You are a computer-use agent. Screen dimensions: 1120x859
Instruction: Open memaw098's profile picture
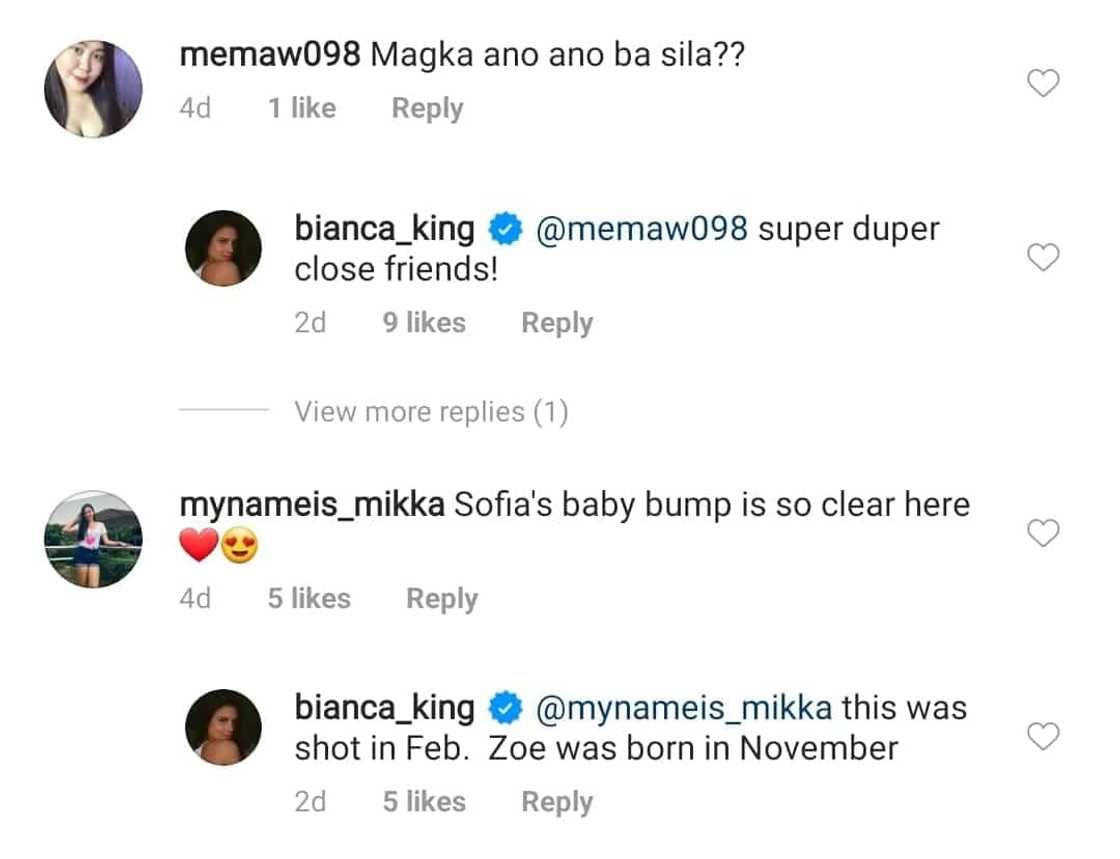coord(92,88)
